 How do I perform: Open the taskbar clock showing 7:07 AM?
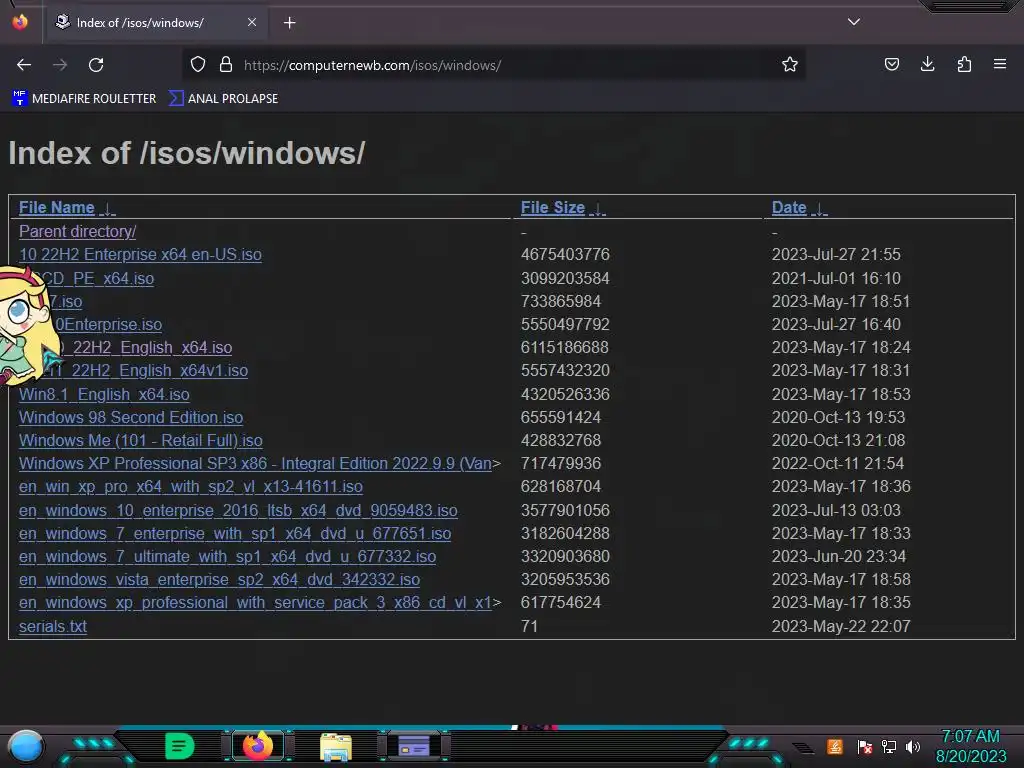[x=971, y=746]
